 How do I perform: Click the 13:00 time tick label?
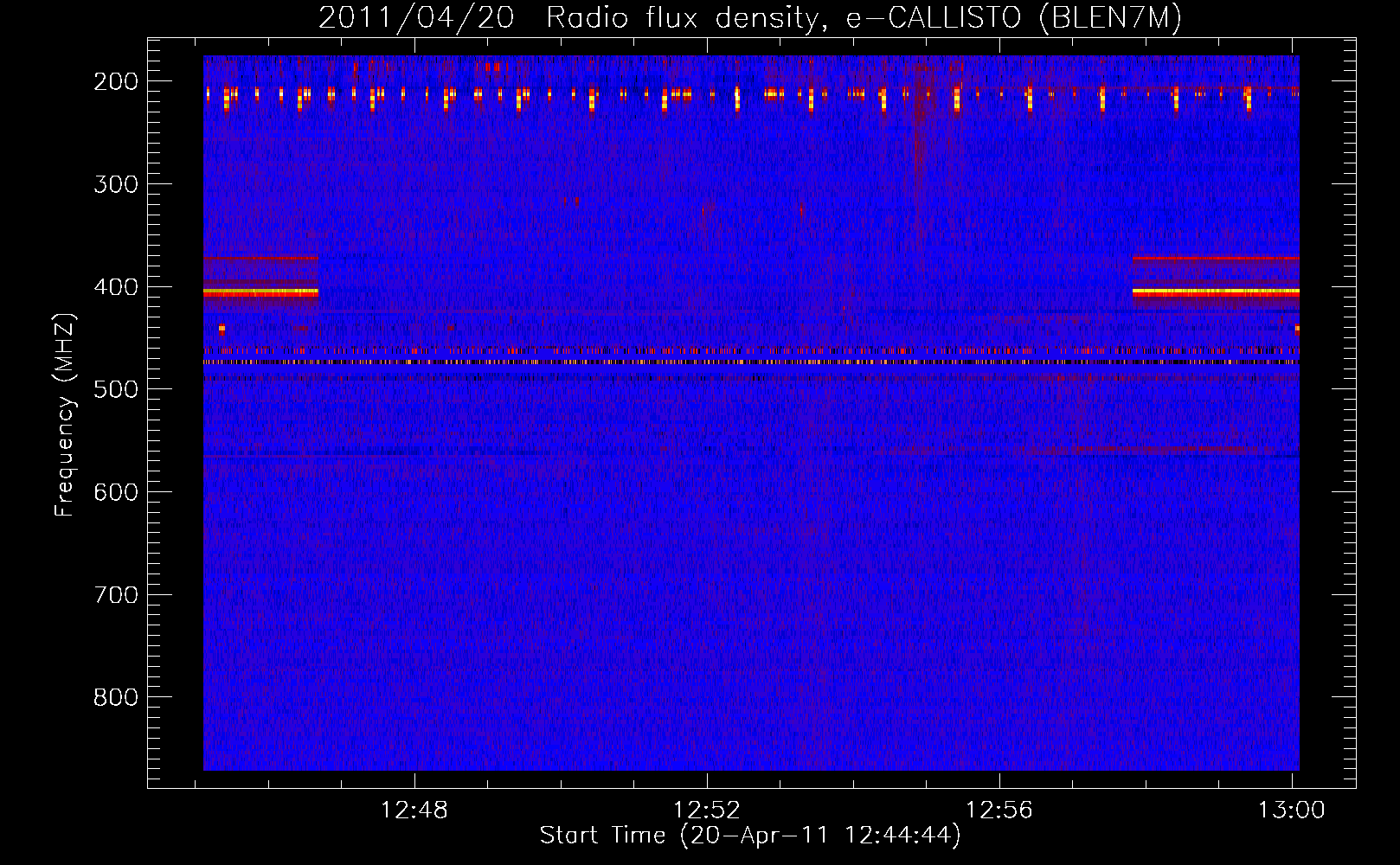[x=1292, y=811]
